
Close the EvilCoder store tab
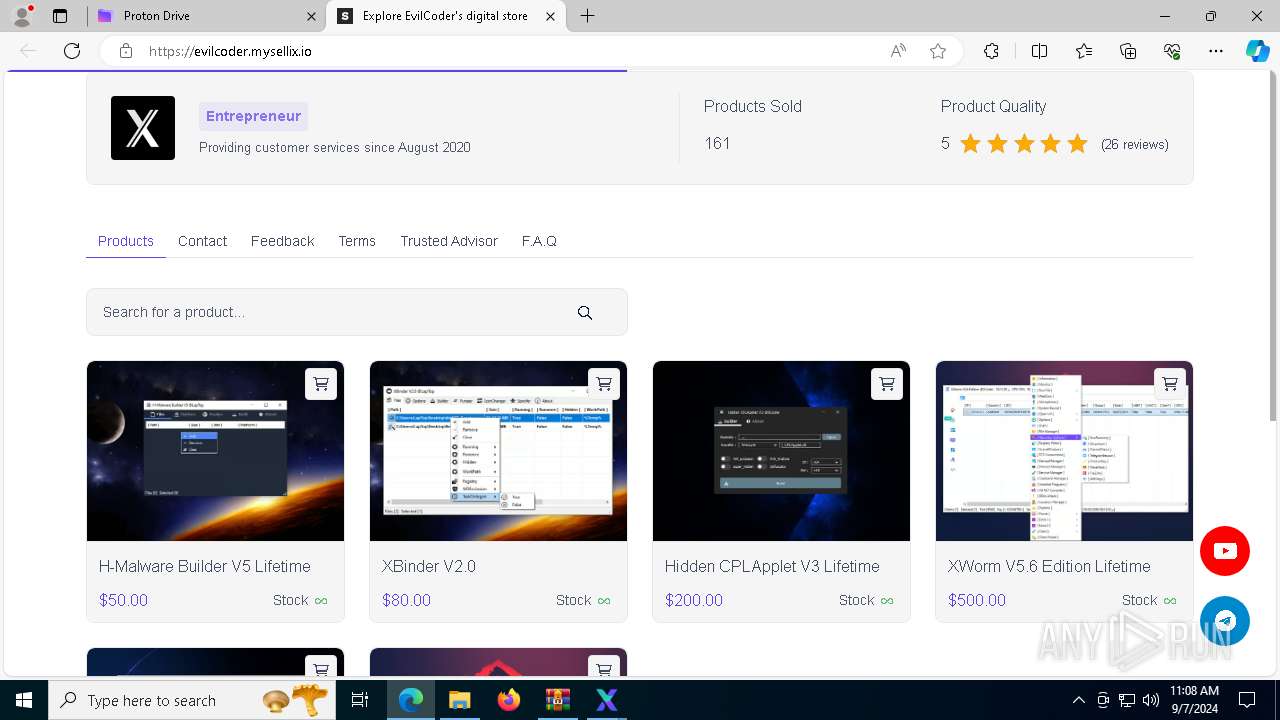[x=550, y=16]
